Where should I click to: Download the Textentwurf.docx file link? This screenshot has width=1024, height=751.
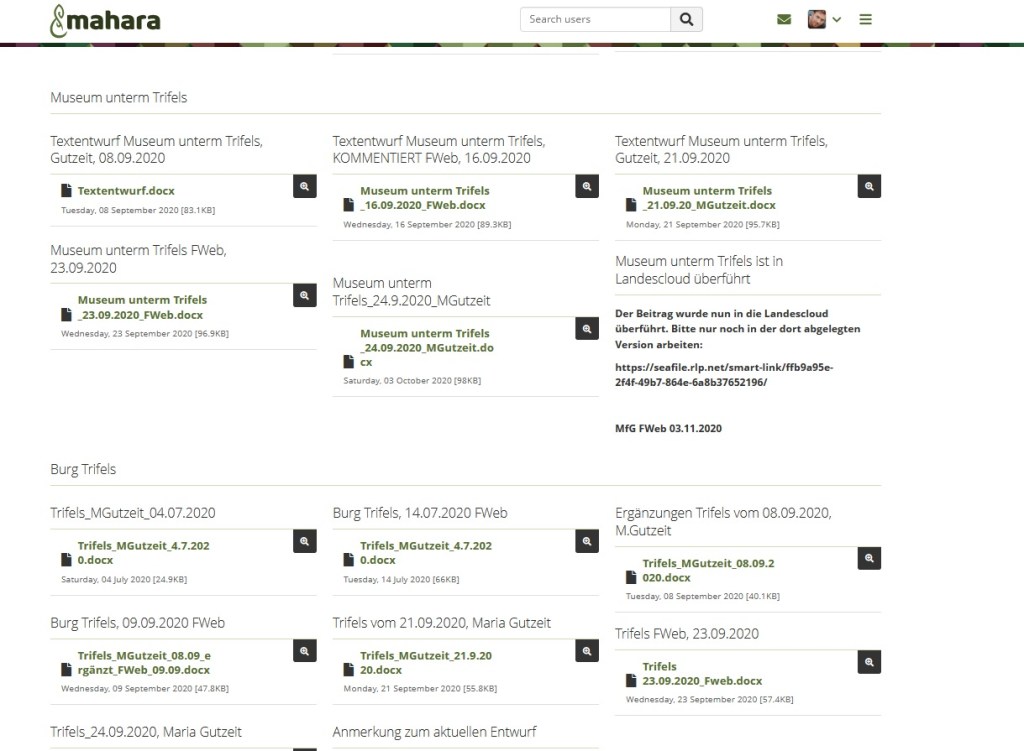(126, 191)
